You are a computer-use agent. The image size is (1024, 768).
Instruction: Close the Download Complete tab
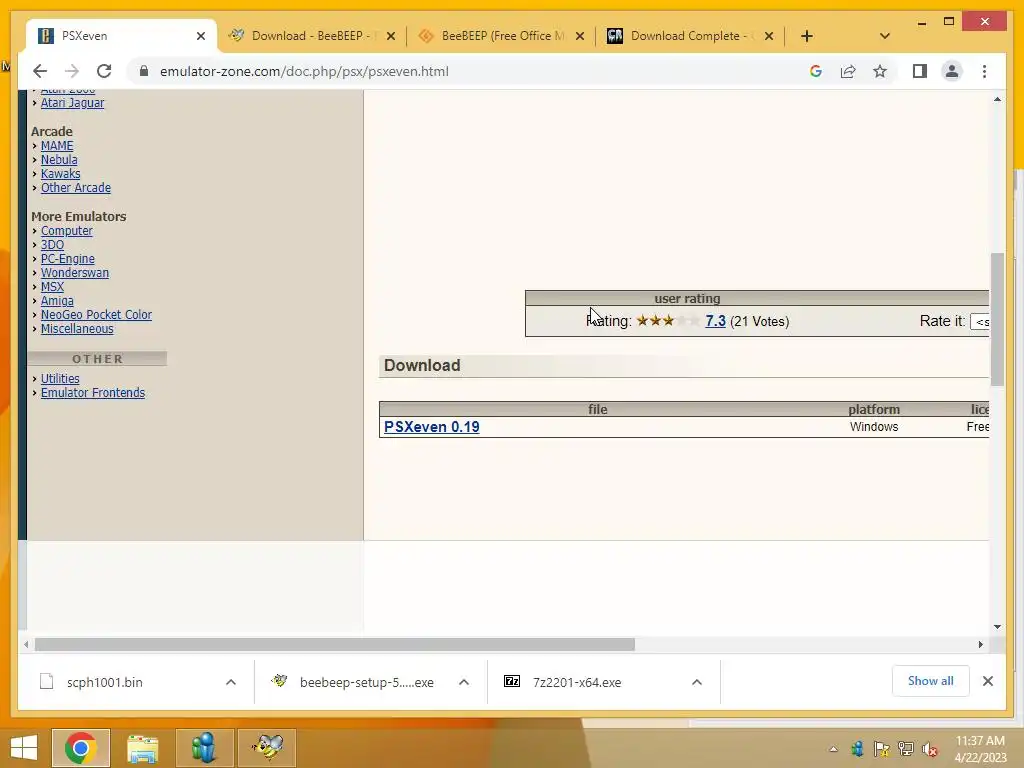[x=769, y=36]
